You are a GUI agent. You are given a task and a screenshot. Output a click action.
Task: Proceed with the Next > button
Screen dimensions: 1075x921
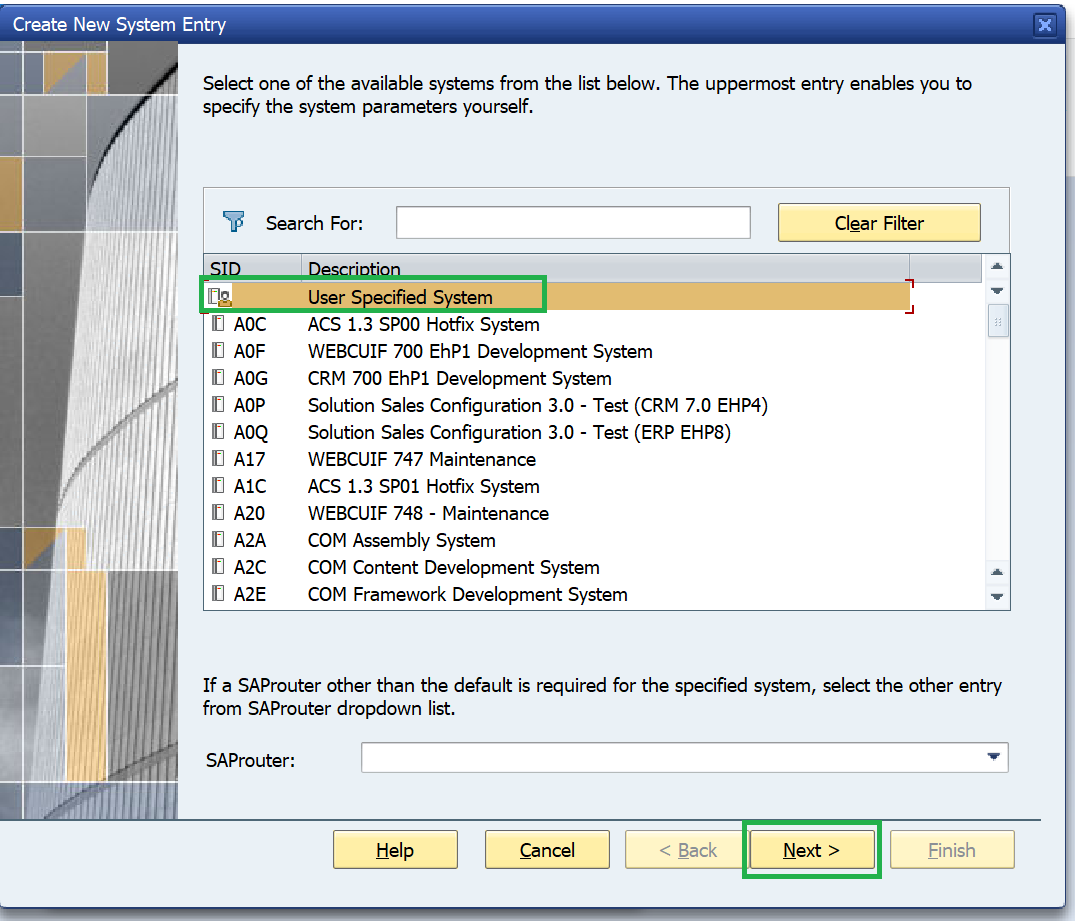pyautogui.click(x=812, y=850)
